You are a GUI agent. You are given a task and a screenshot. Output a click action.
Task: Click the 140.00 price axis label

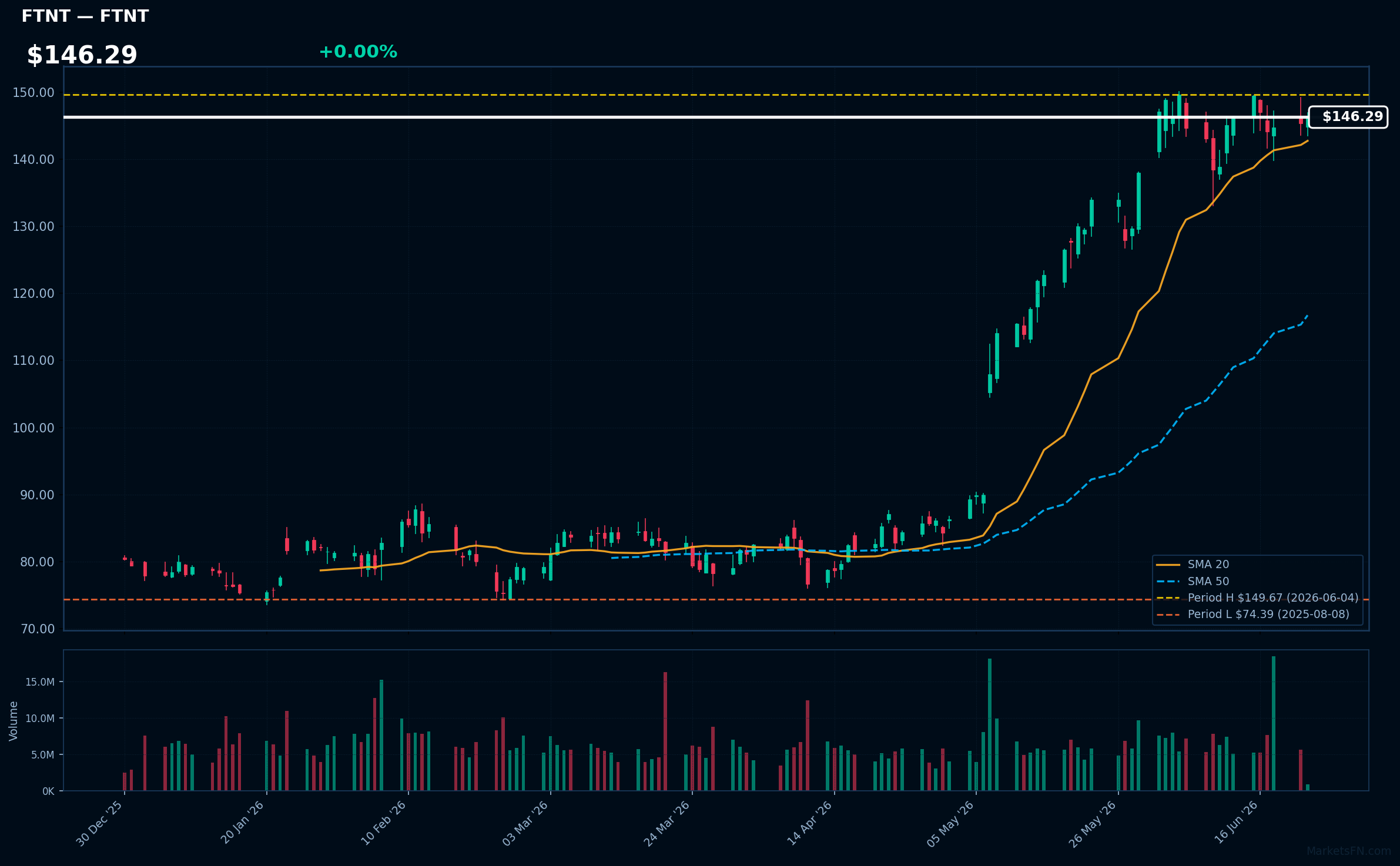click(x=34, y=160)
